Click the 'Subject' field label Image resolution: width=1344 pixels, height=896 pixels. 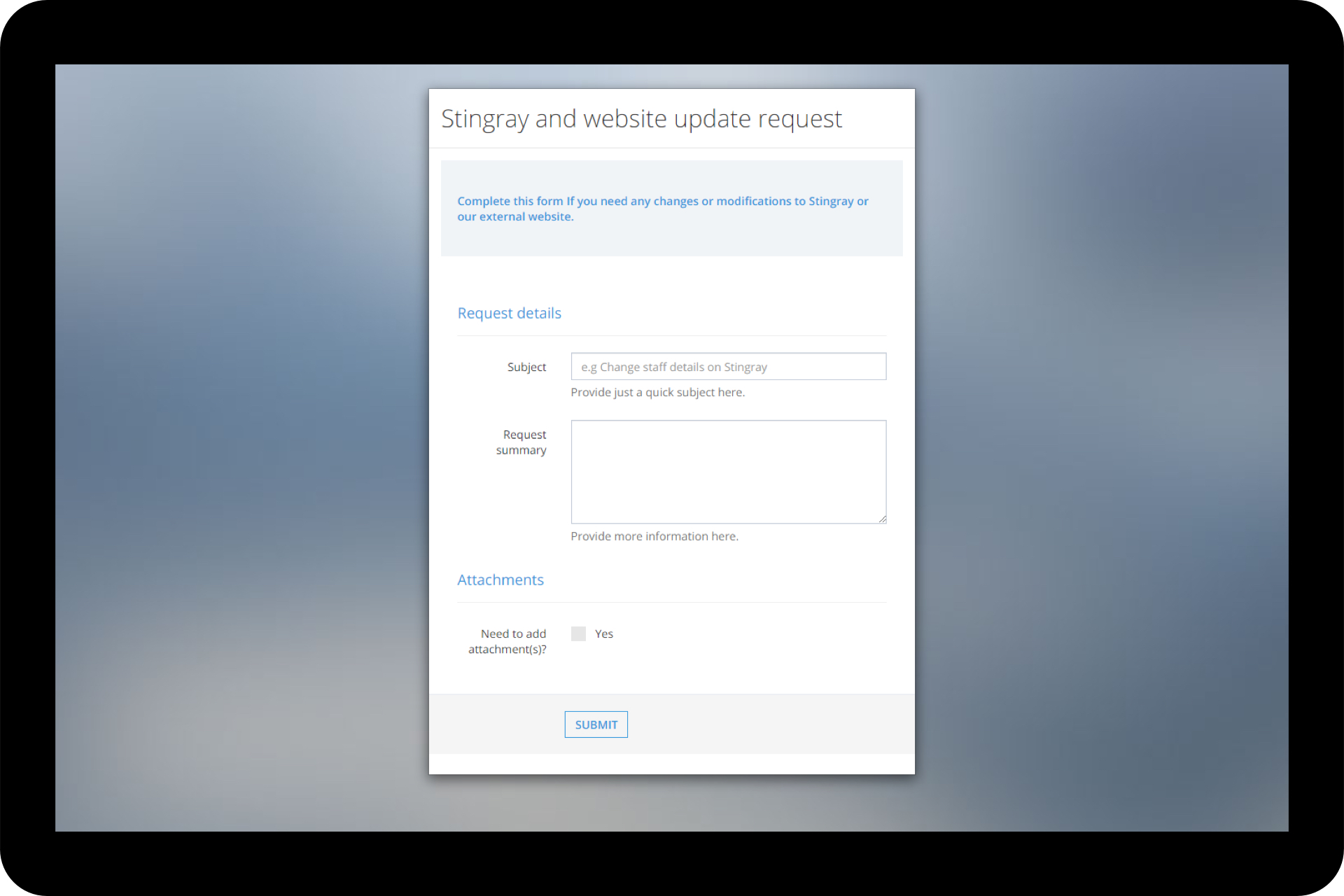coord(526,367)
